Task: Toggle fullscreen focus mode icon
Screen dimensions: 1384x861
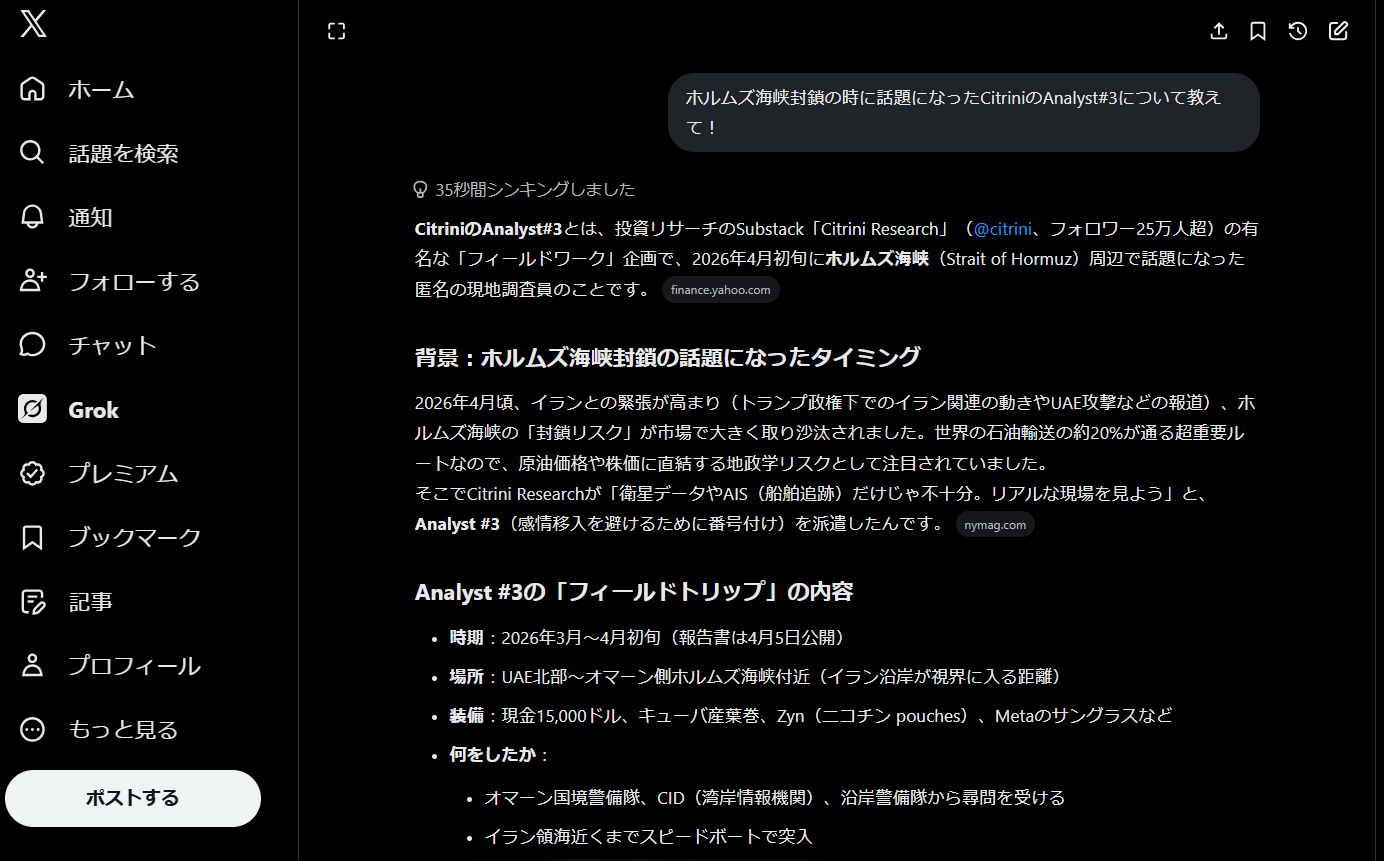Action: click(x=337, y=31)
